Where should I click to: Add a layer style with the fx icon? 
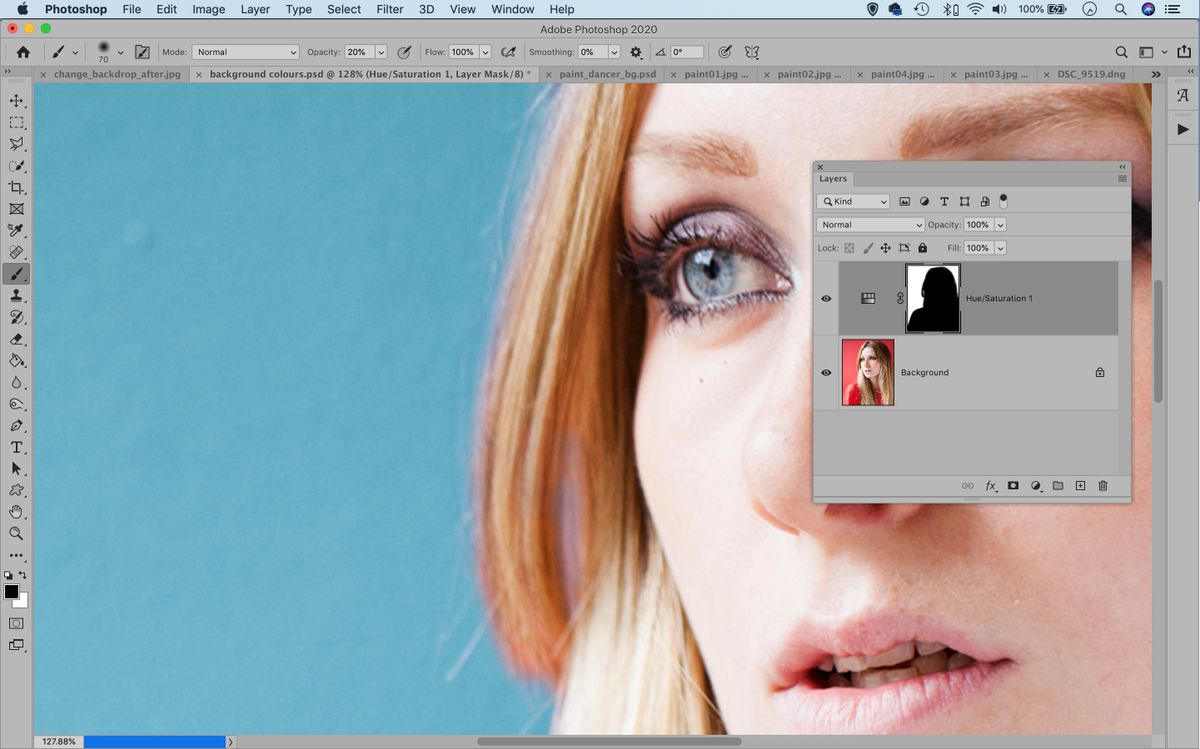(991, 486)
